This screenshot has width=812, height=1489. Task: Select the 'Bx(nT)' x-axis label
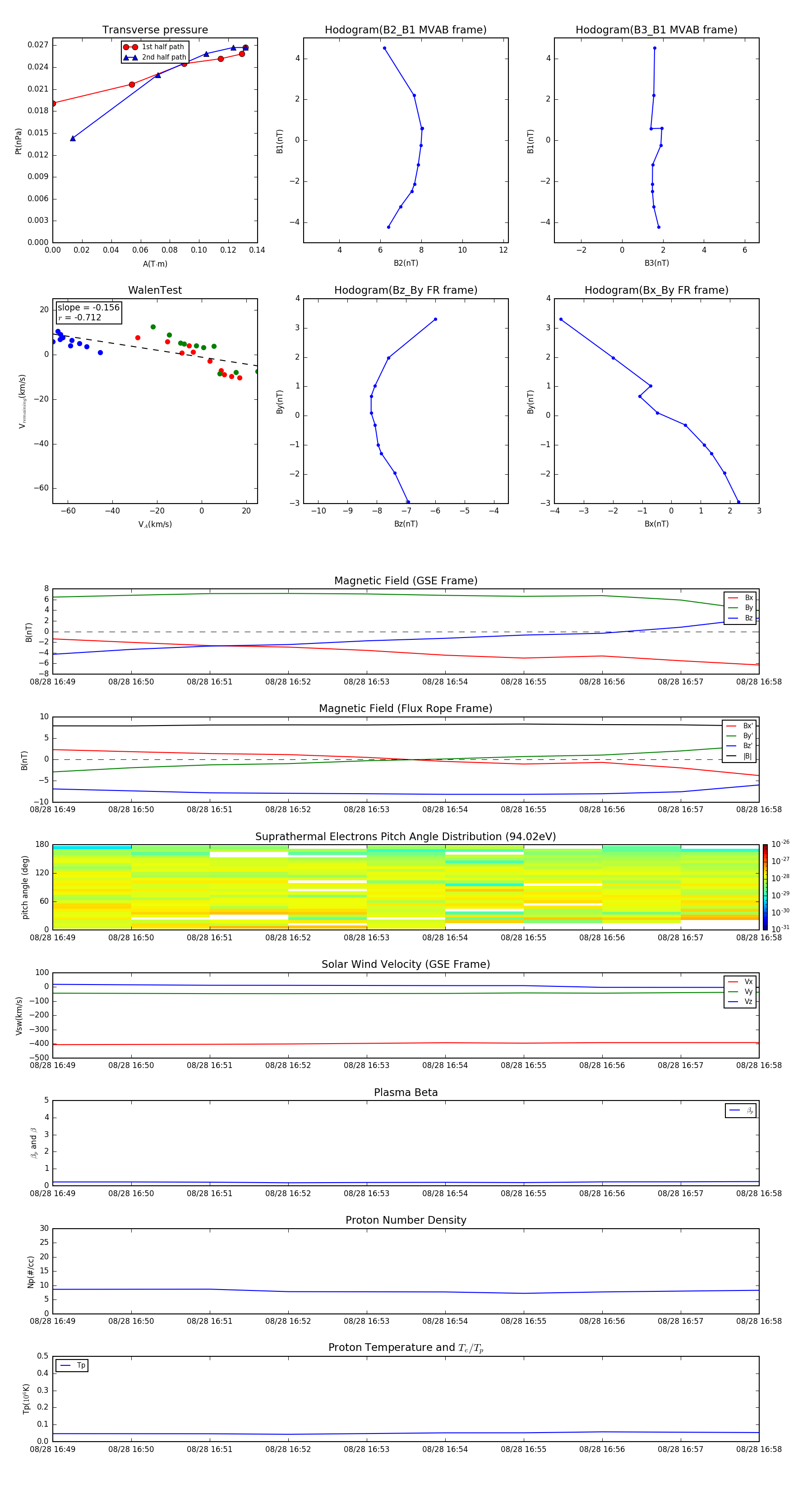pos(656,524)
